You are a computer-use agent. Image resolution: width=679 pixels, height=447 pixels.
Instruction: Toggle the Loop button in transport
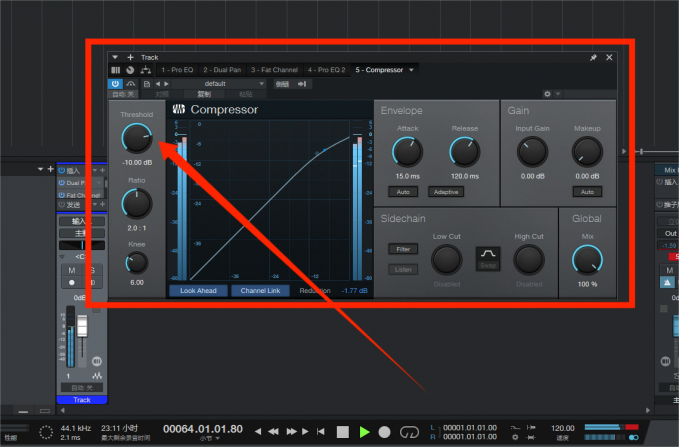(409, 431)
